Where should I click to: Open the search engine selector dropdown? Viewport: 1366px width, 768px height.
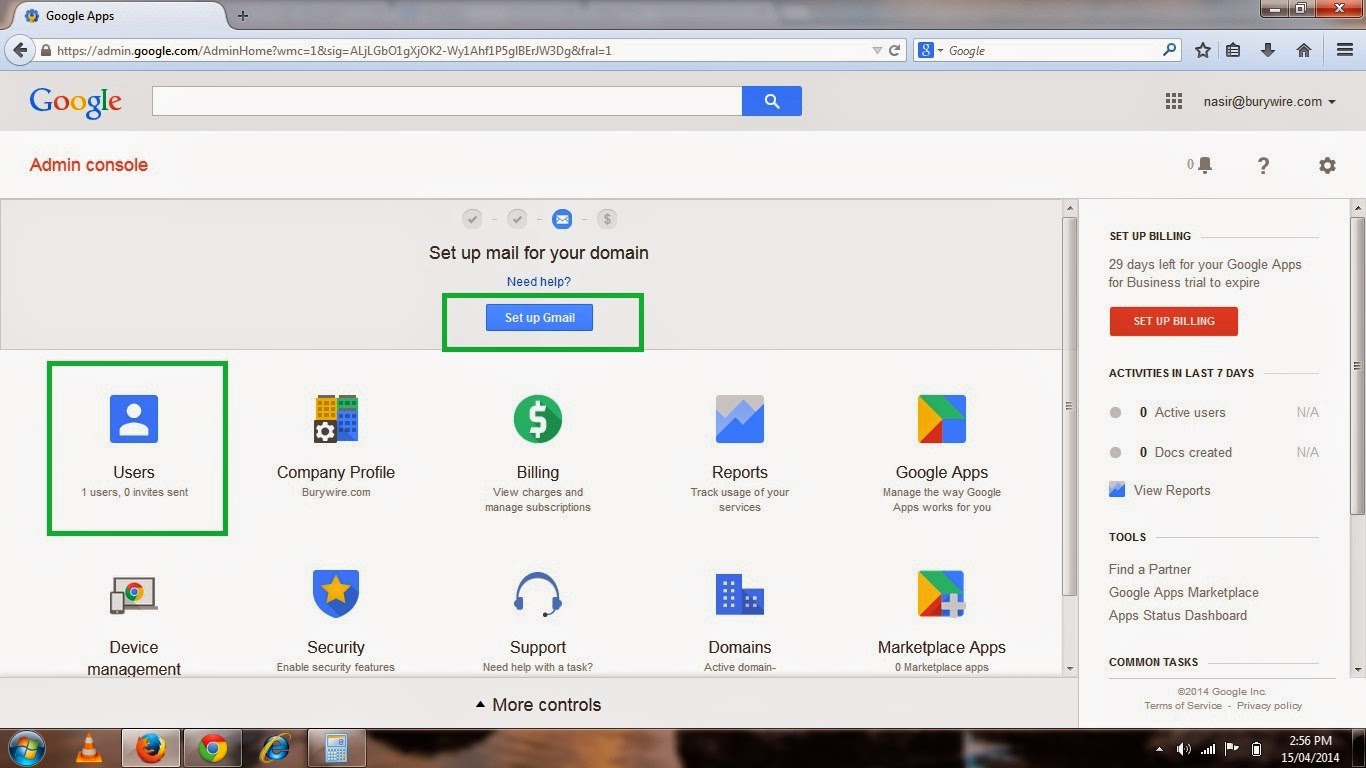pos(931,50)
